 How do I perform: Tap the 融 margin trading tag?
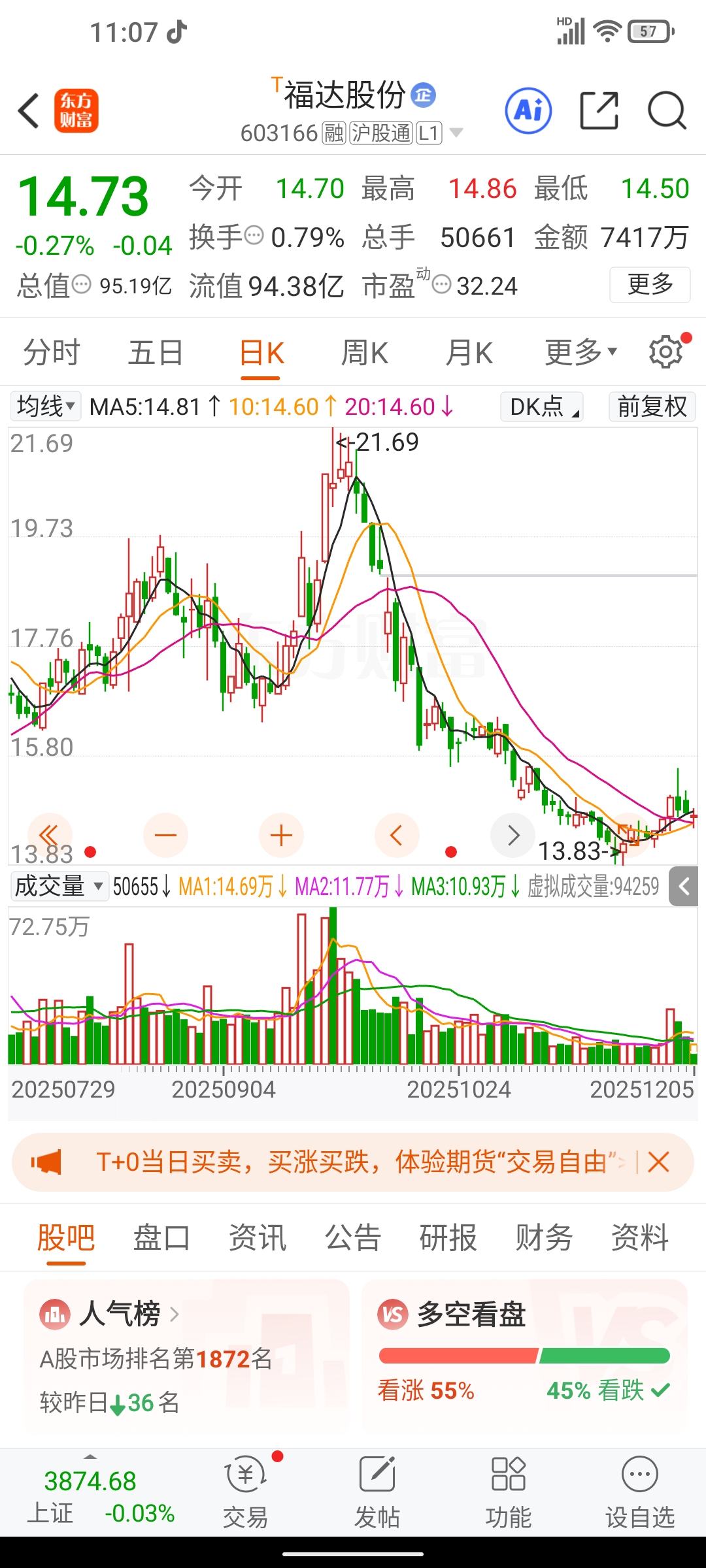[x=334, y=133]
